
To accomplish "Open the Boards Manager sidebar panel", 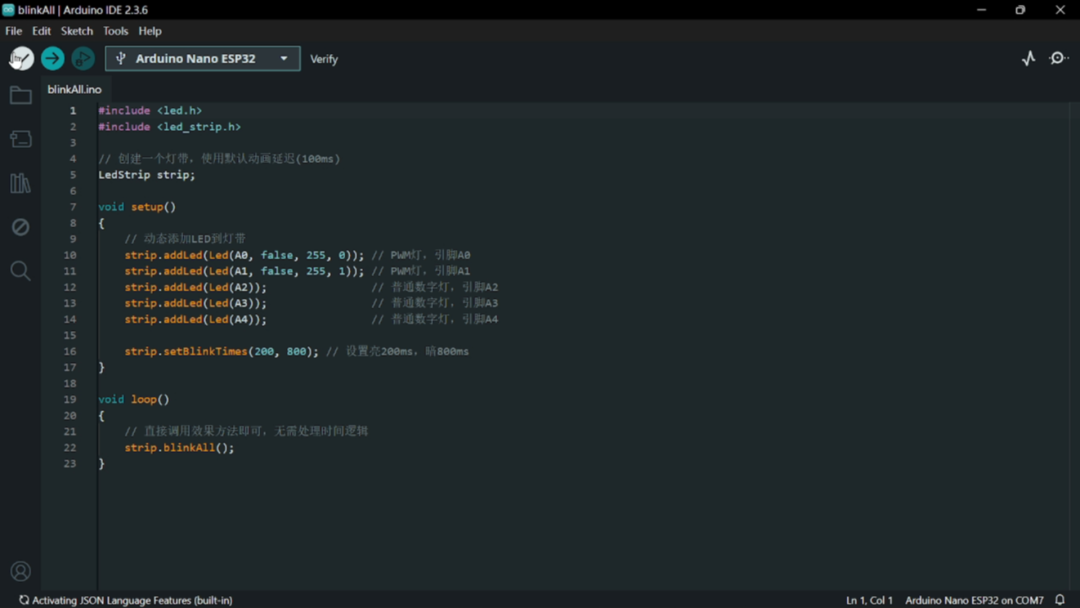I will (x=20, y=140).
